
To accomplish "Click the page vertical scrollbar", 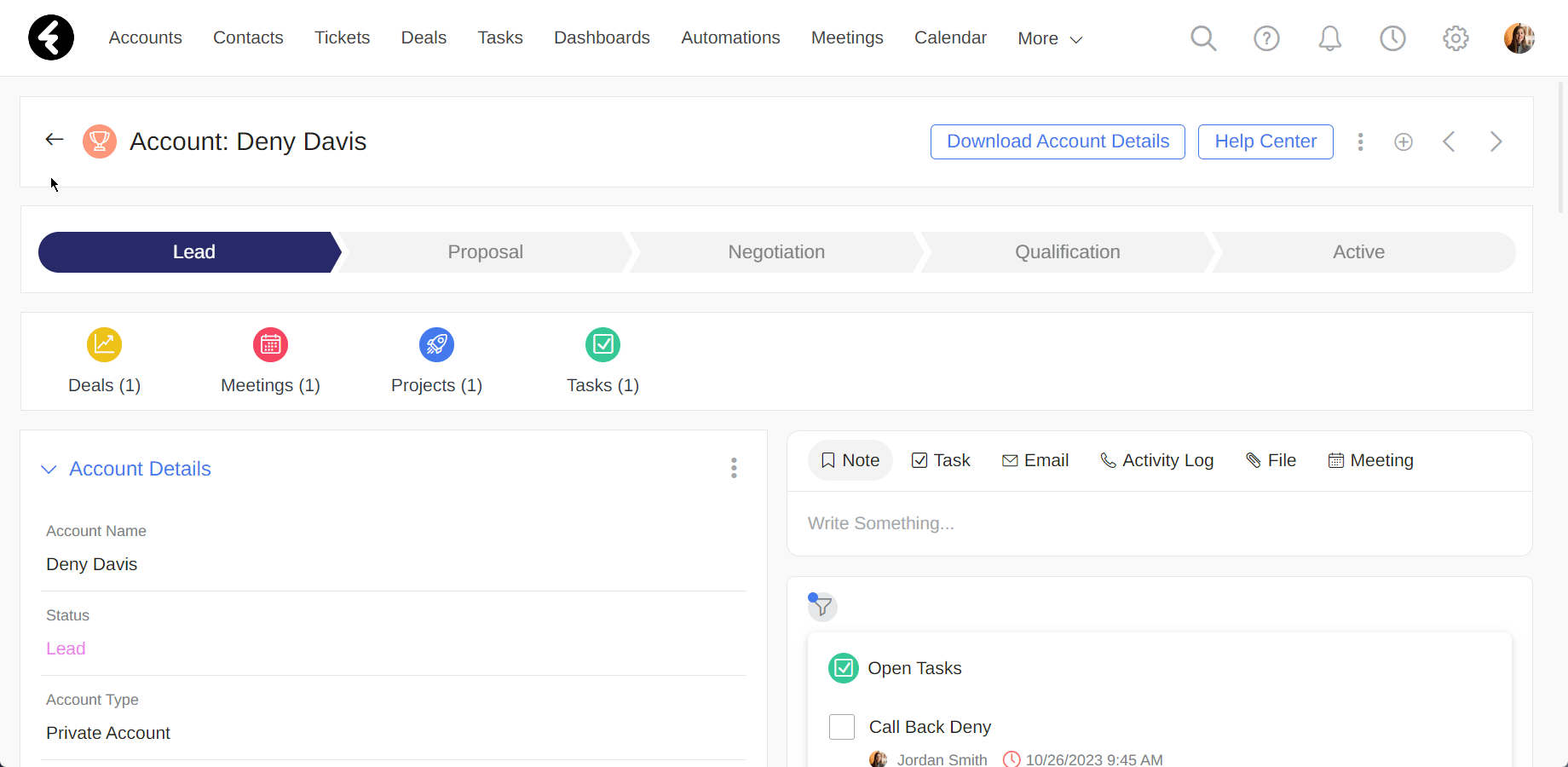I will click(x=1561, y=147).
